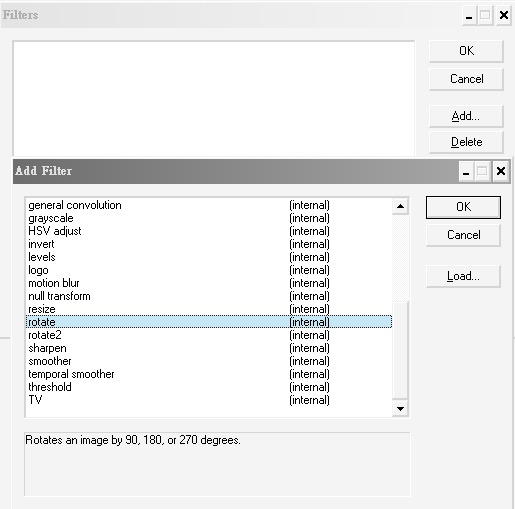Minimize the Filters window

click(469, 15)
